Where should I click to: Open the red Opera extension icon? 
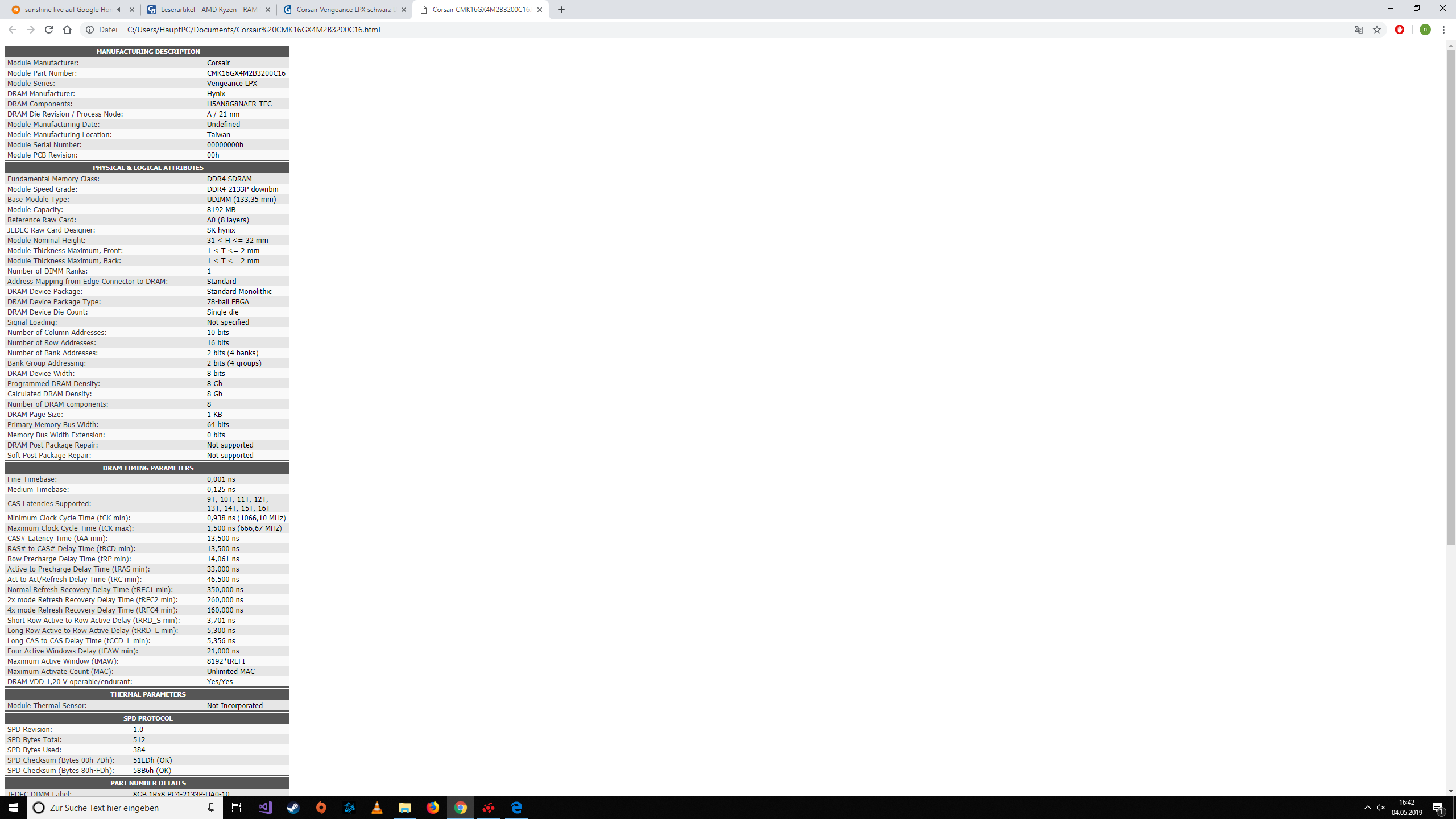[1400, 30]
